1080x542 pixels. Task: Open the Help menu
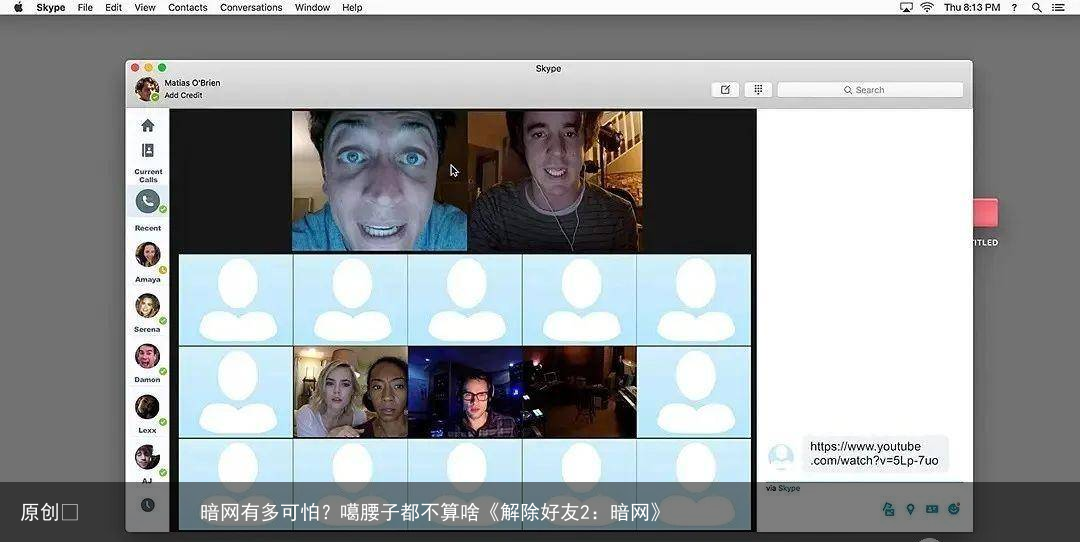tap(352, 8)
